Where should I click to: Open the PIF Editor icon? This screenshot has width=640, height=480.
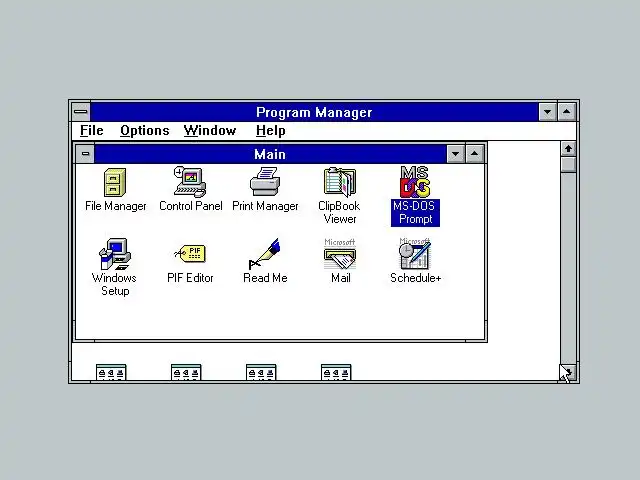pyautogui.click(x=190, y=253)
